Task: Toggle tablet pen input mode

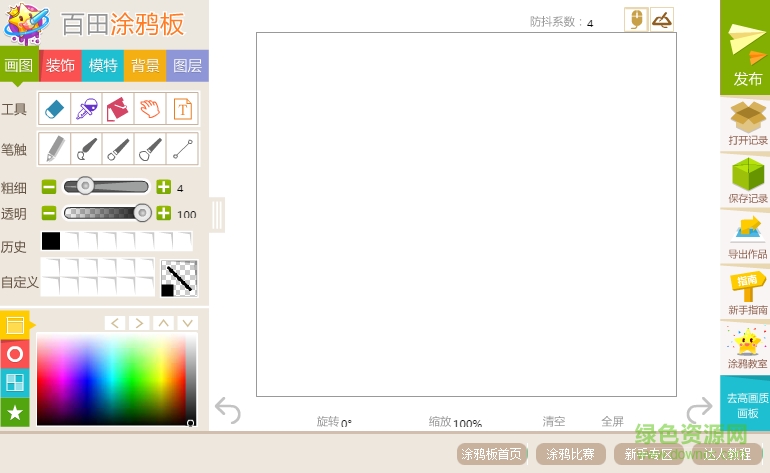Action: (x=661, y=20)
